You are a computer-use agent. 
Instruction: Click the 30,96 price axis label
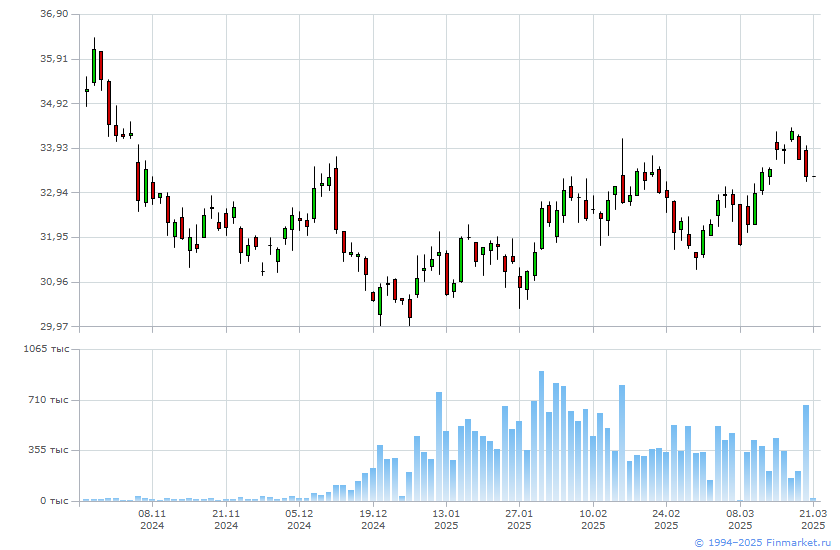[54, 282]
